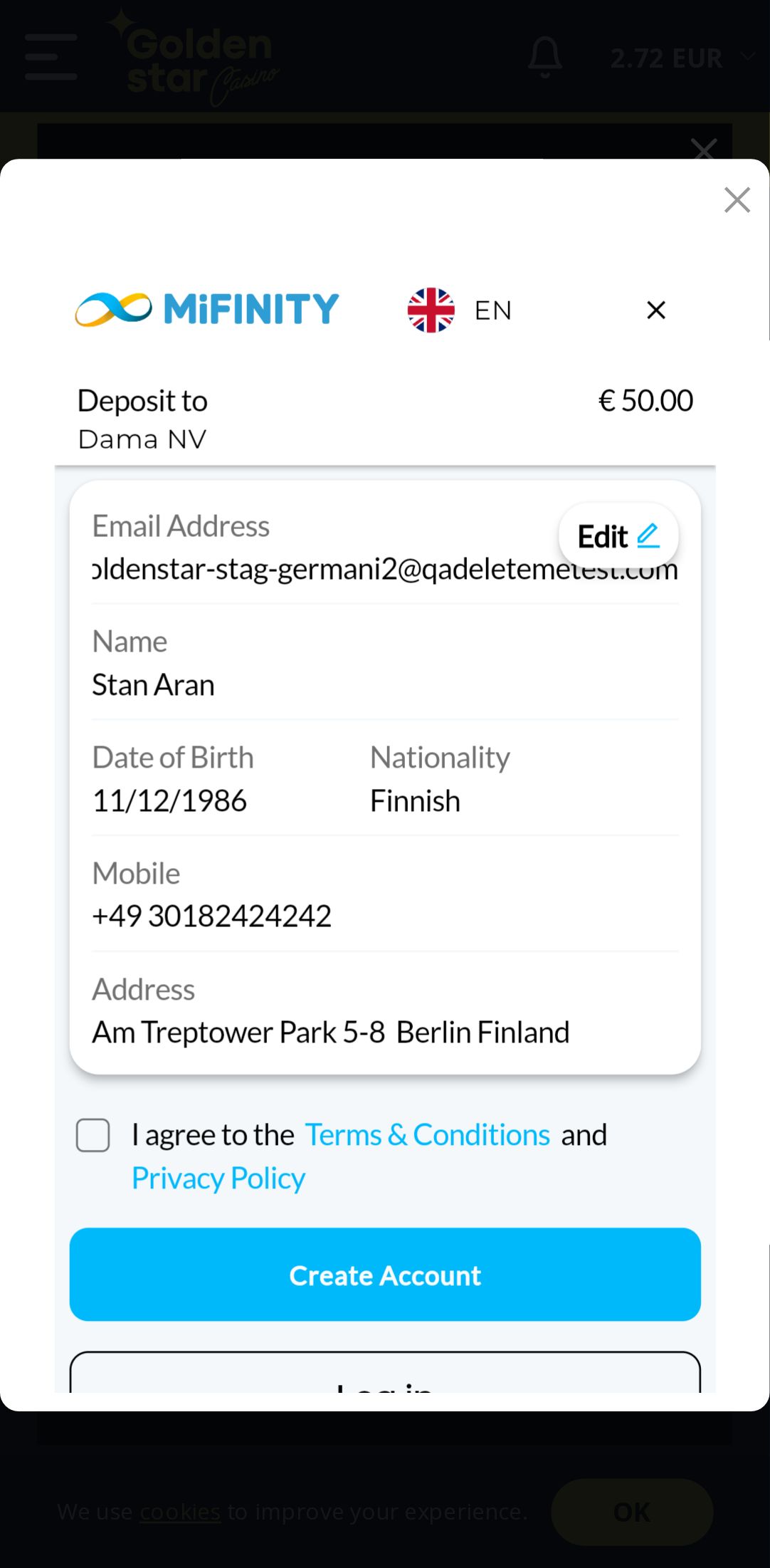Close the dark background panel X
The image size is (770, 1568).
(703, 148)
